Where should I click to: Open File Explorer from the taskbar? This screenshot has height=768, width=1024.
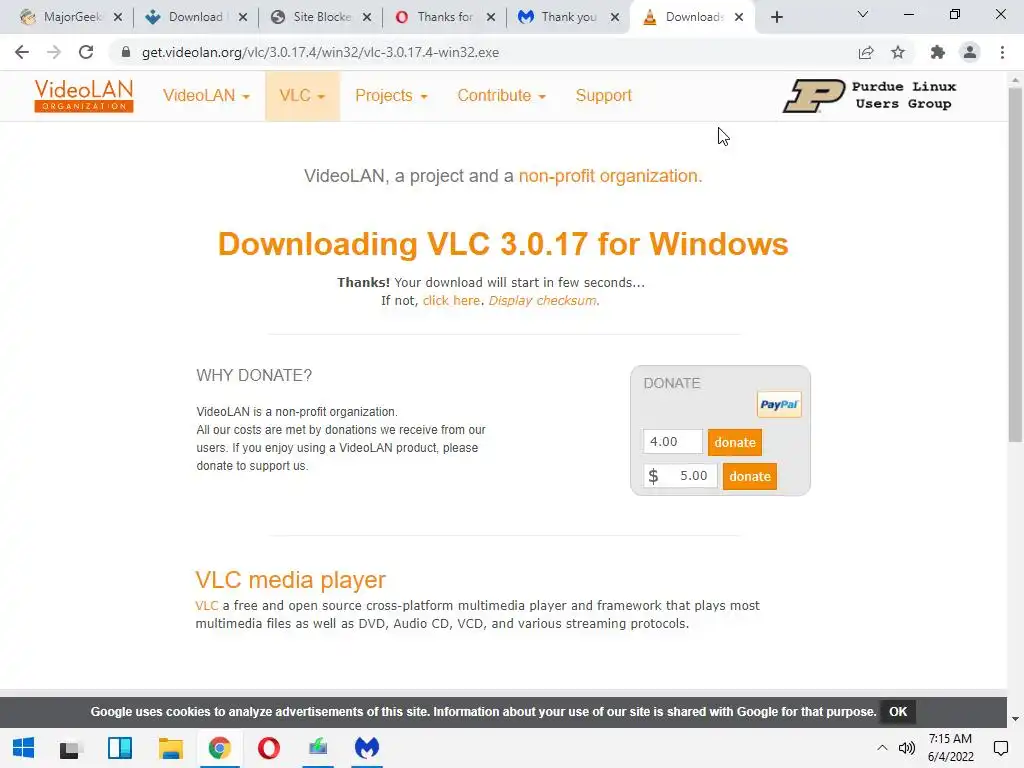(170, 748)
